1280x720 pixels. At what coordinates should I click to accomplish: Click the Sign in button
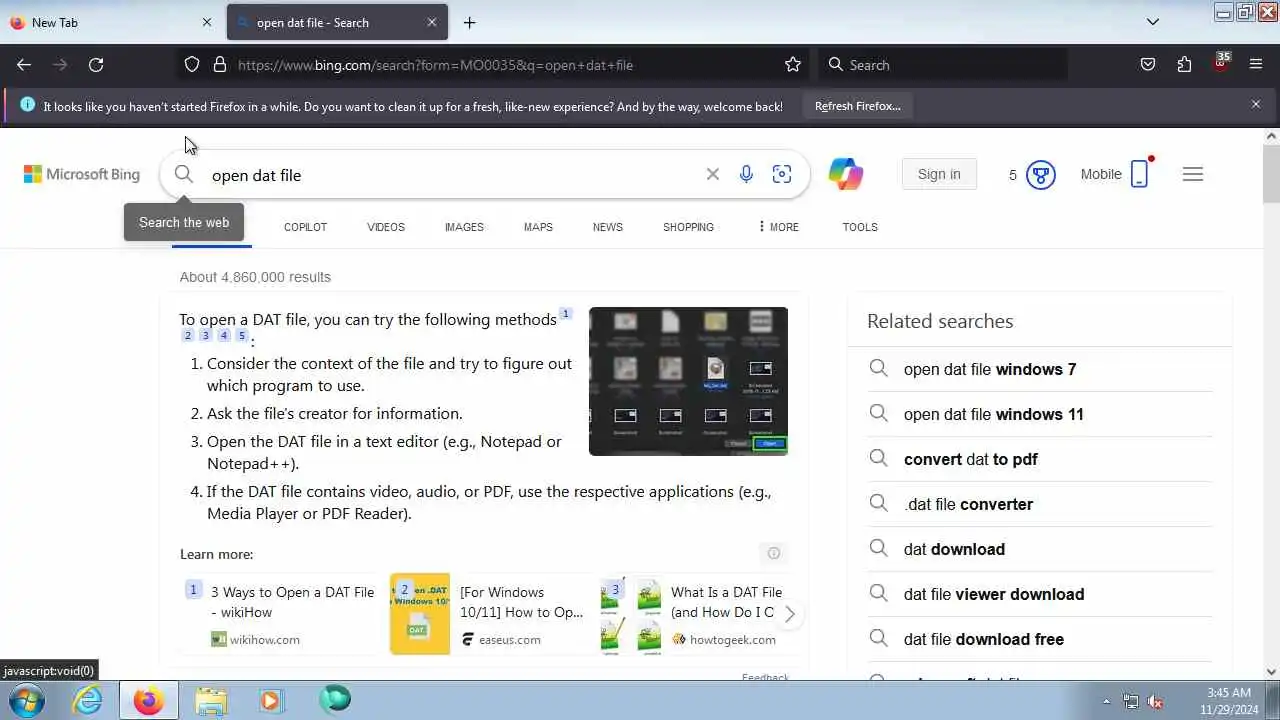pyautogui.click(x=939, y=174)
